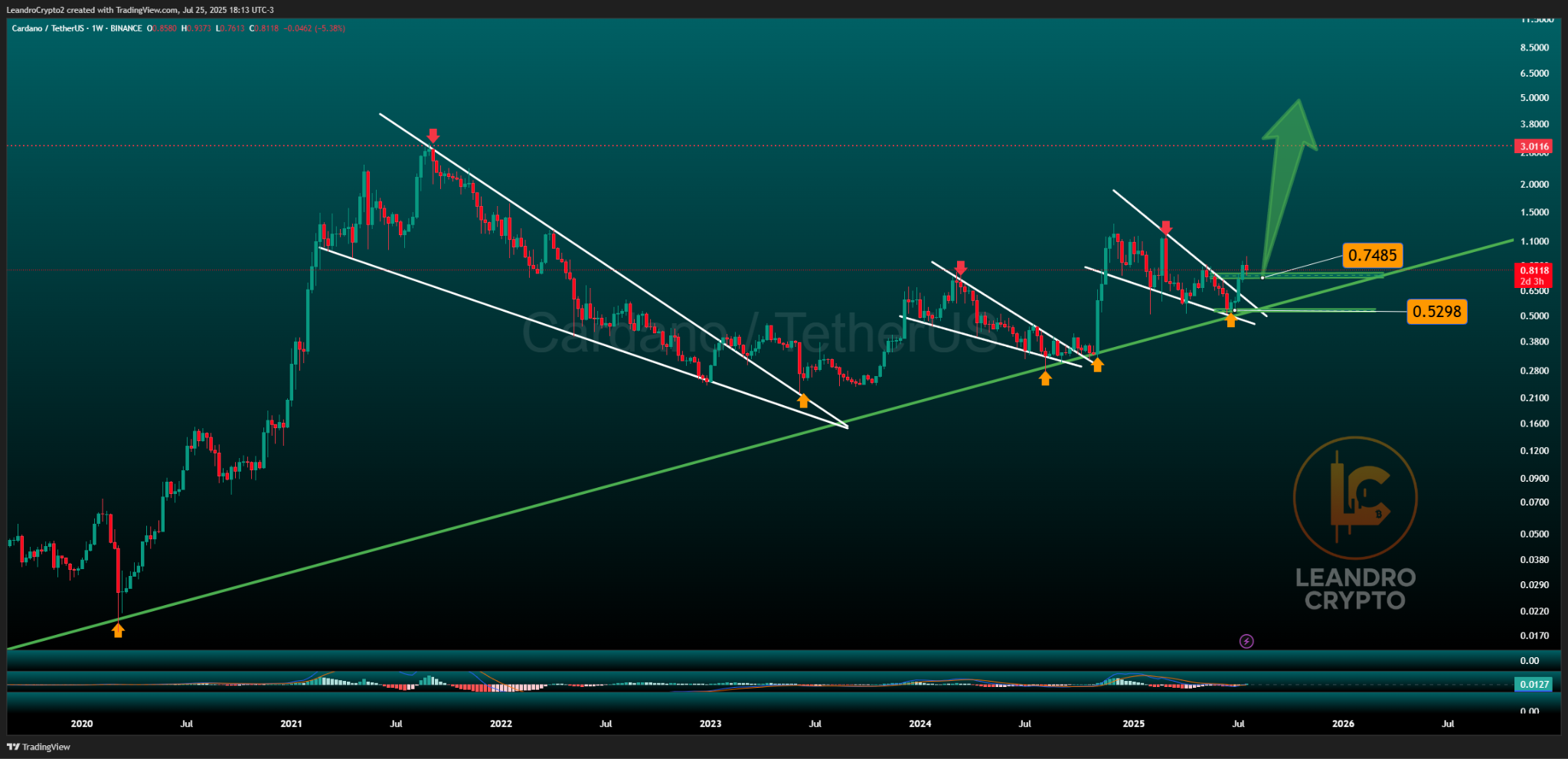Click the orange up arrow at 2020 low

click(x=118, y=630)
